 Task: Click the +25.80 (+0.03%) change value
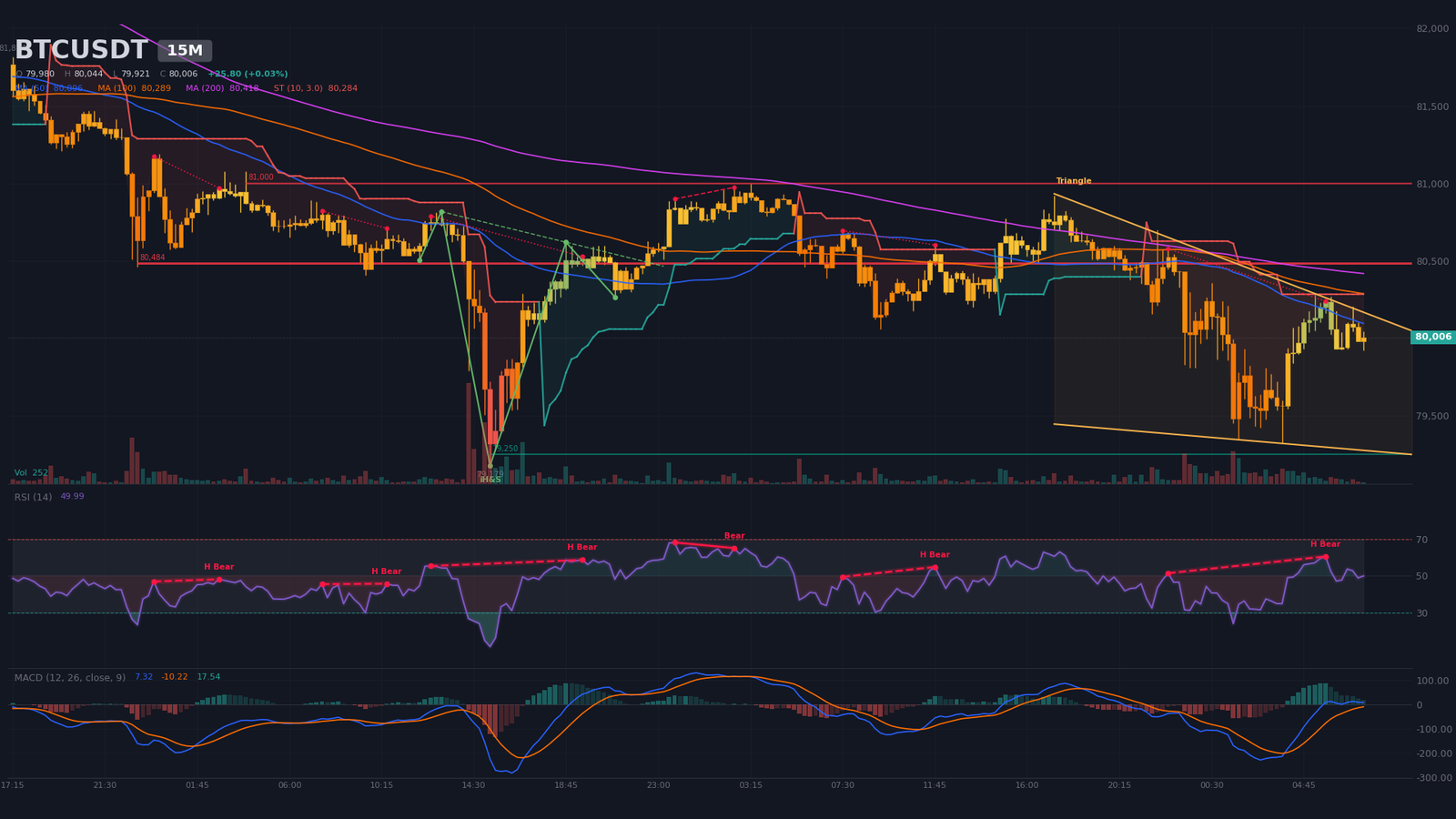248,74
